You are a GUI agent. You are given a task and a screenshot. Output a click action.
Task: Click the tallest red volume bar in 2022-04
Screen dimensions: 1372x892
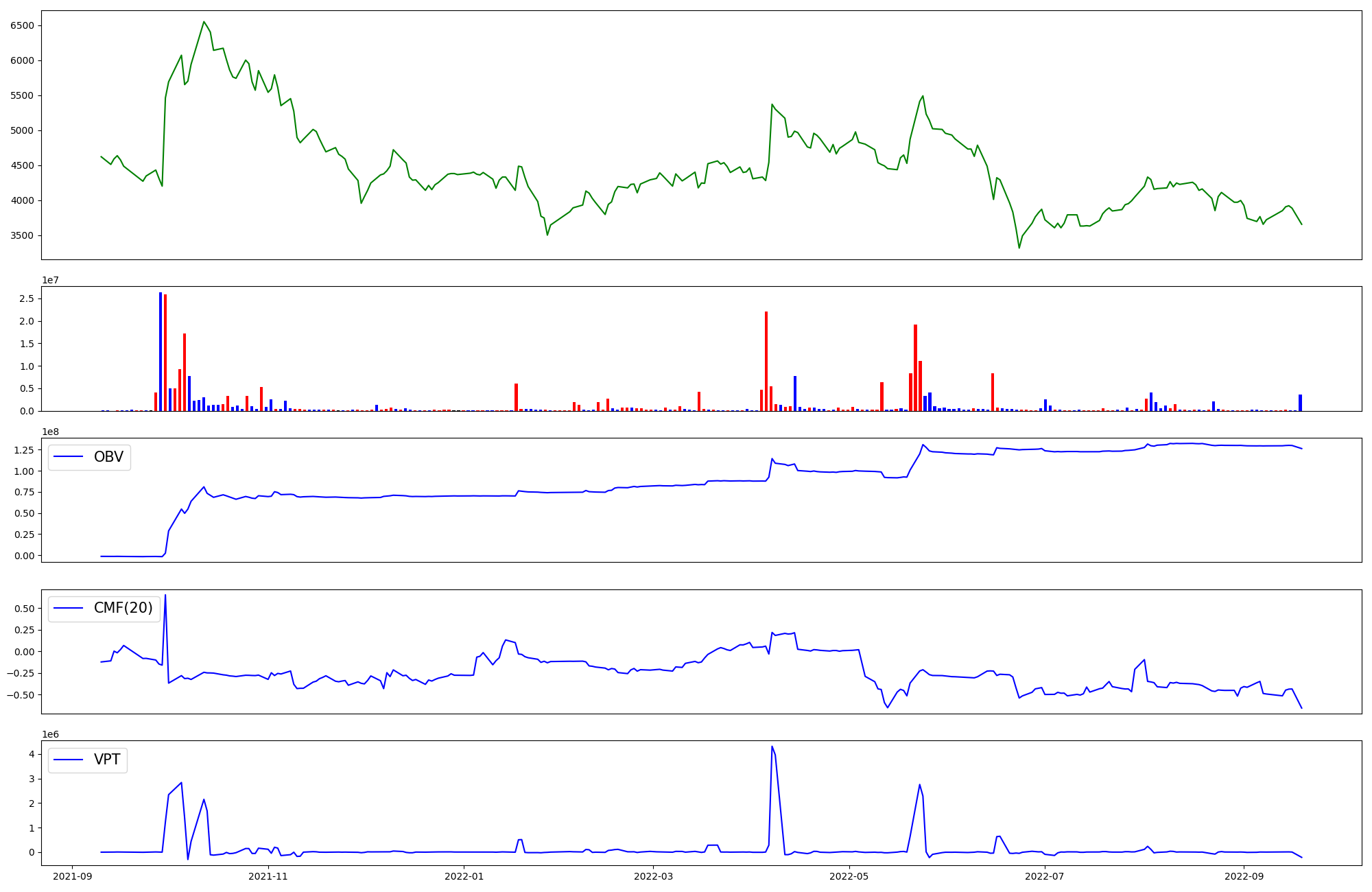(766, 362)
